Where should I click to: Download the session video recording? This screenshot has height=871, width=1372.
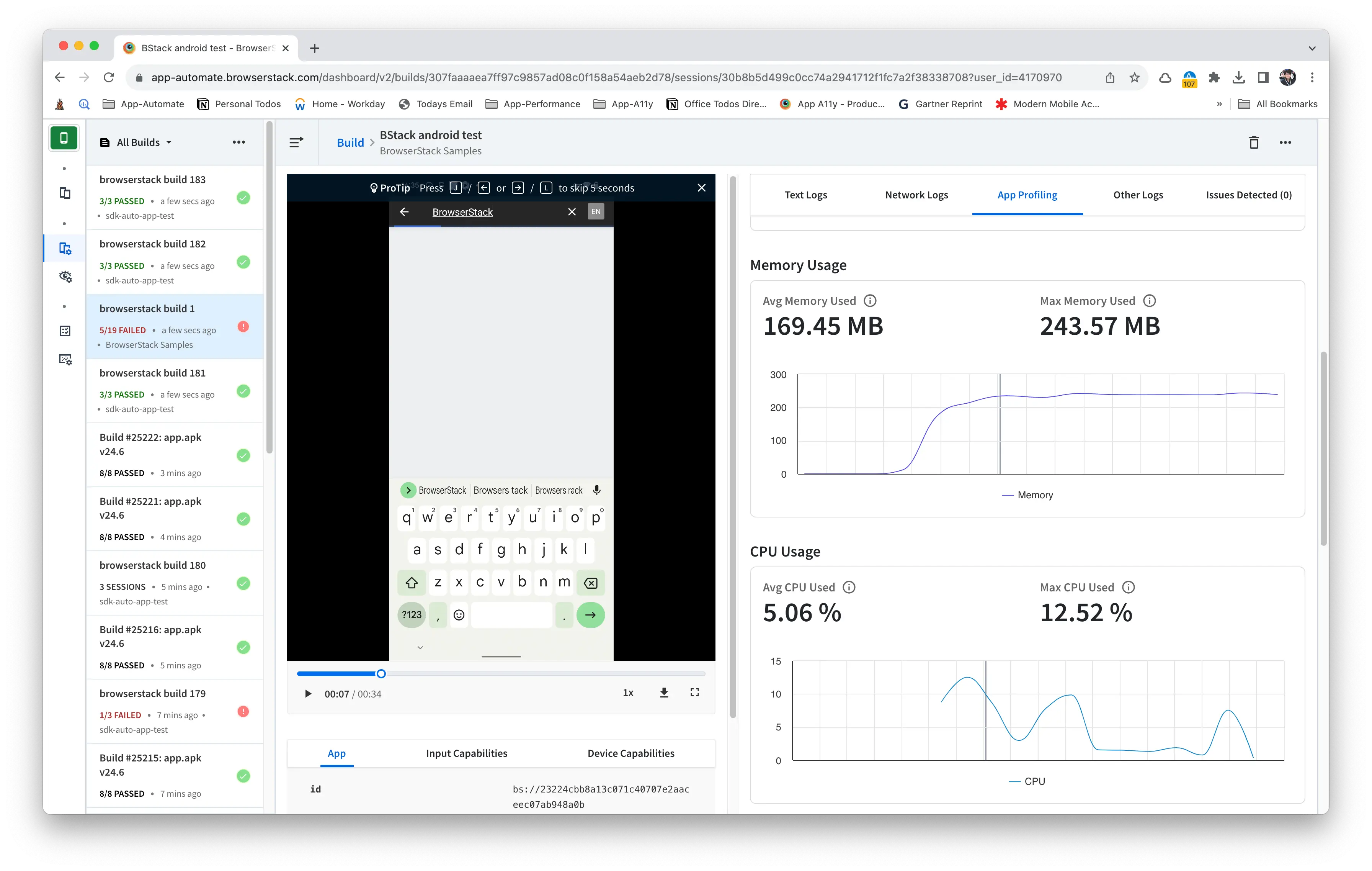point(664,693)
